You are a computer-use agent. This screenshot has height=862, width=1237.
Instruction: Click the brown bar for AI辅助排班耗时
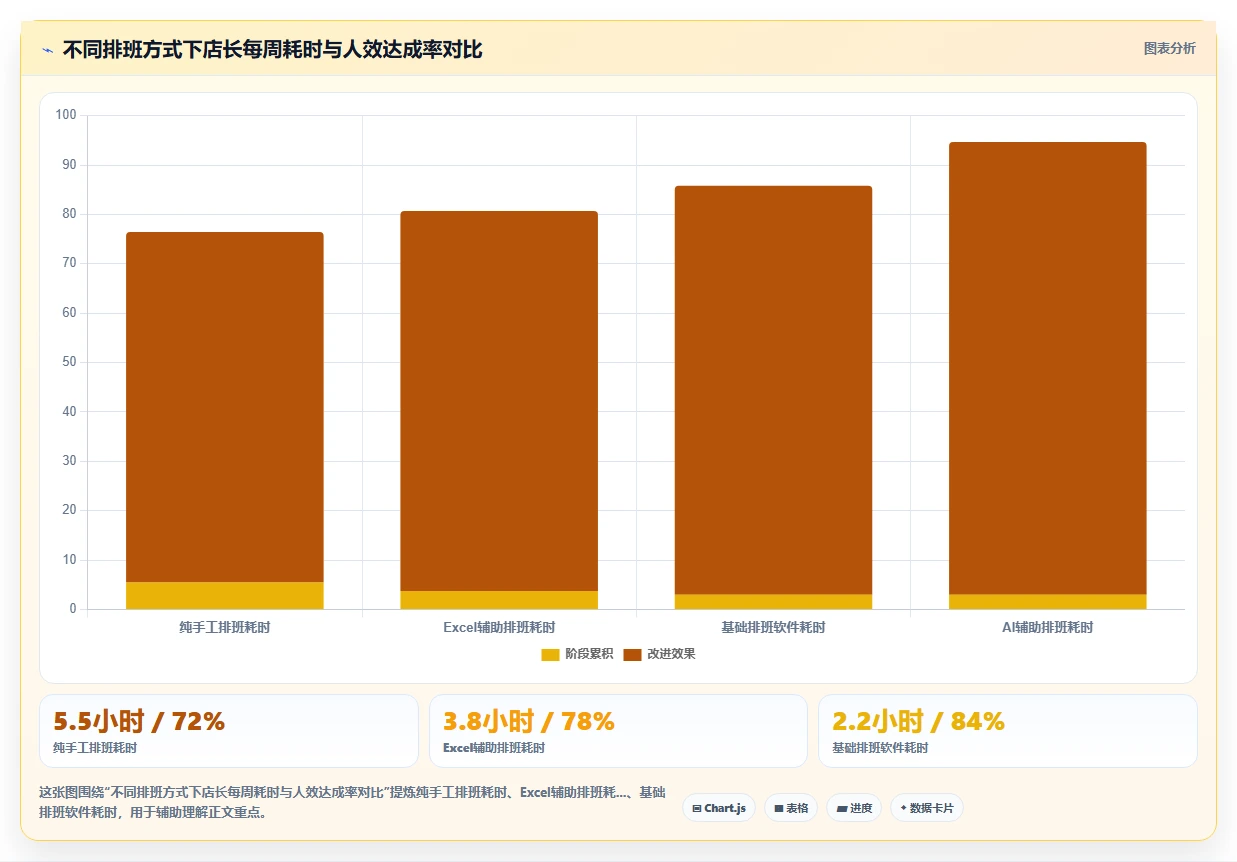pos(1048,368)
